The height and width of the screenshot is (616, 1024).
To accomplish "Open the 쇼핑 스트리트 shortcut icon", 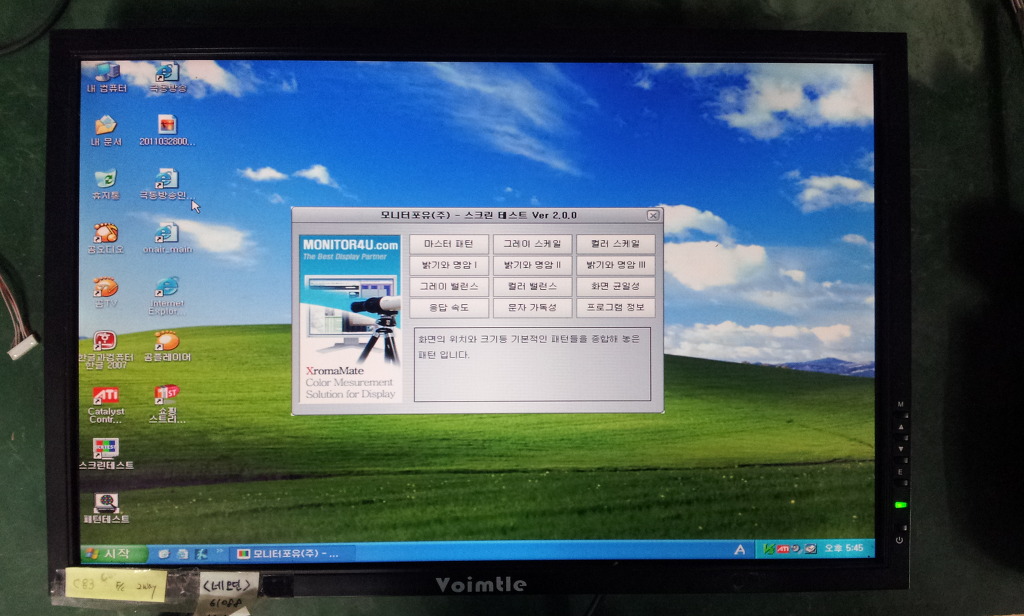I will pos(167,404).
